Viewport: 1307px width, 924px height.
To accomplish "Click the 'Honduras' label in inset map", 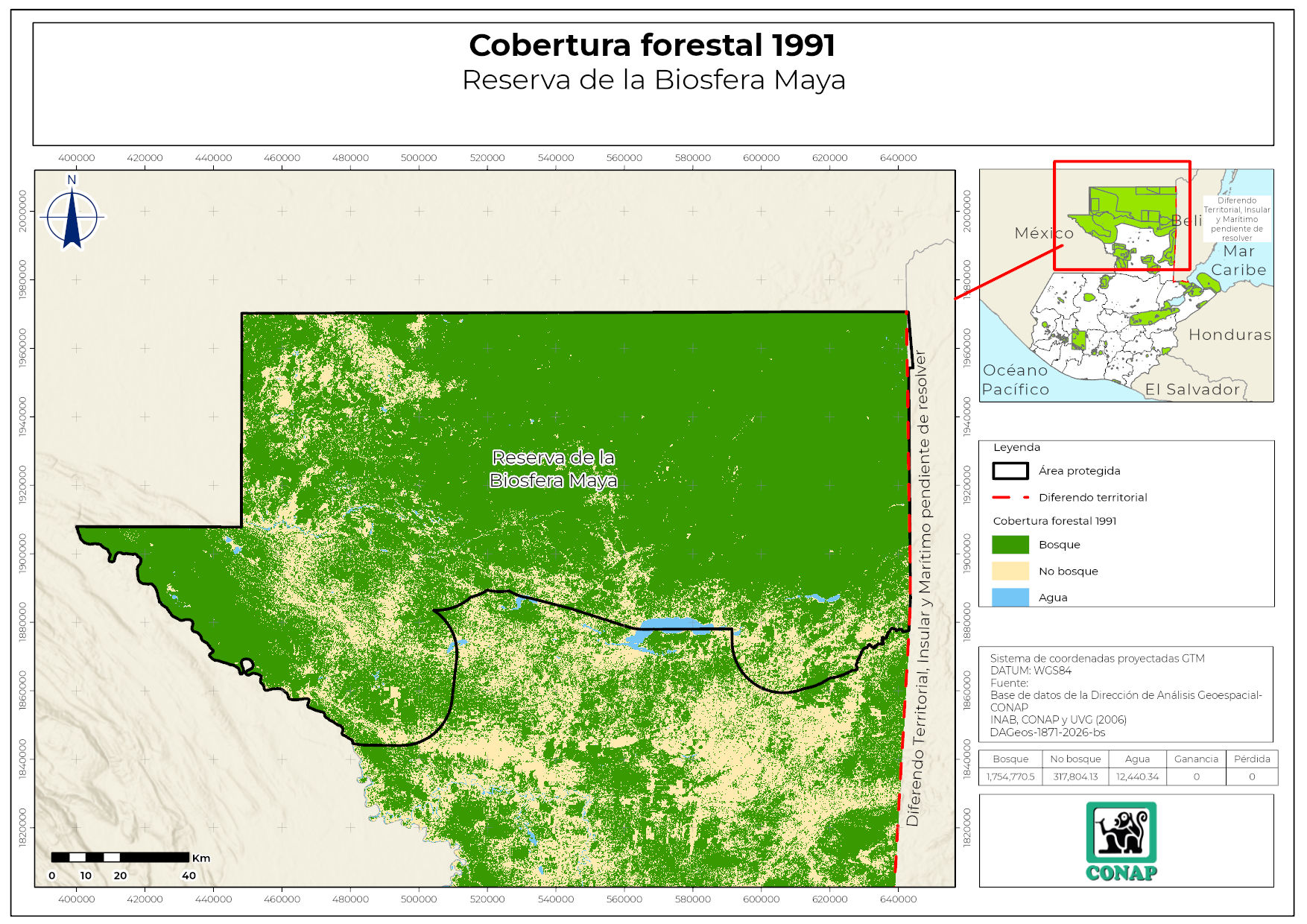I will click(x=1230, y=335).
